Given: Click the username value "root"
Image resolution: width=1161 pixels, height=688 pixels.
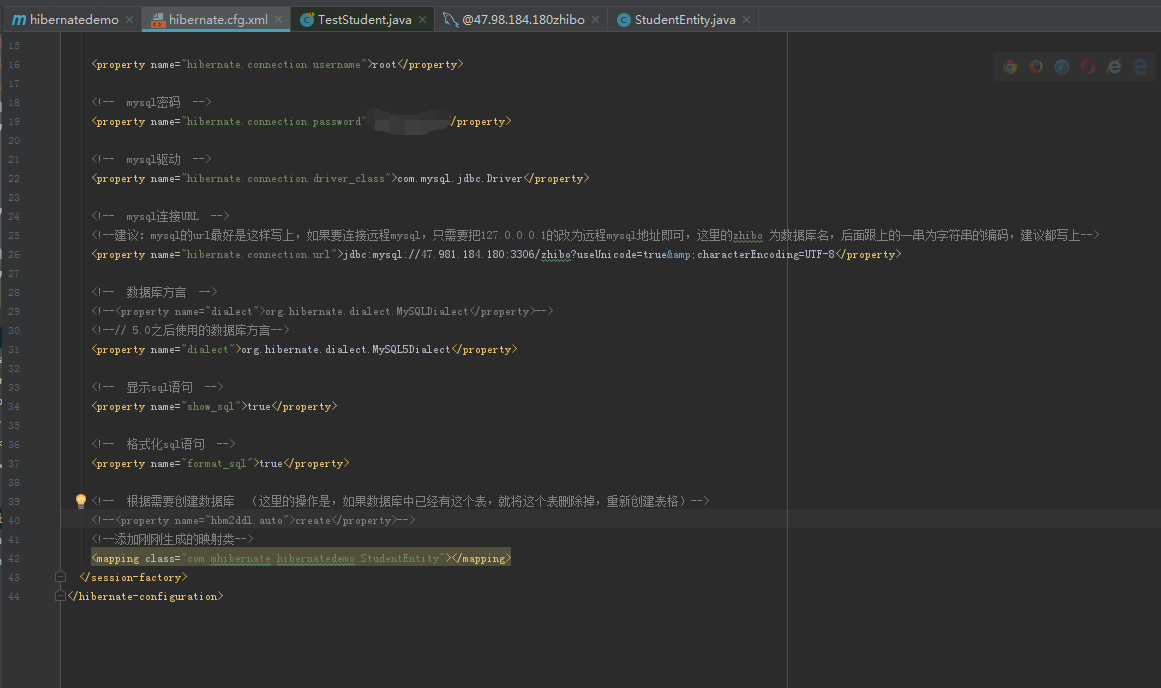Looking at the screenshot, I should (384, 65).
